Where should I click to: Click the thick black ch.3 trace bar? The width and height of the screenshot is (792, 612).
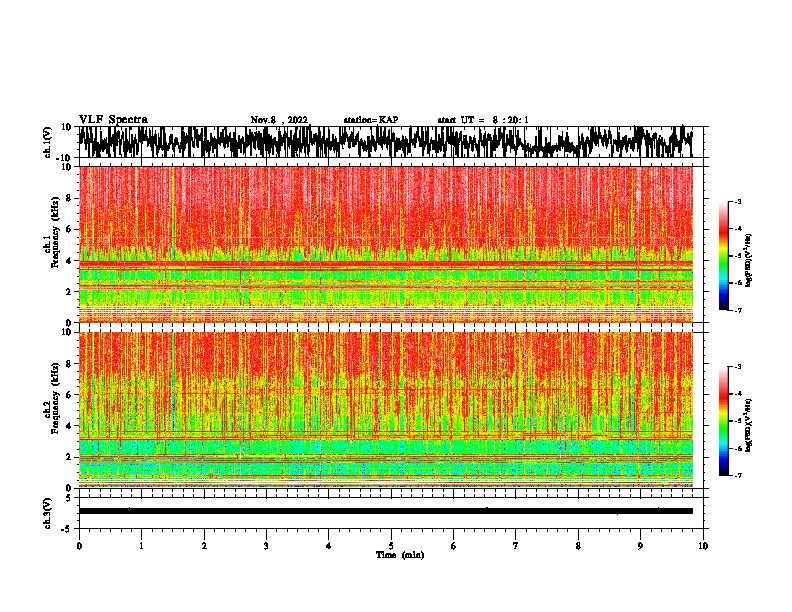(385, 511)
